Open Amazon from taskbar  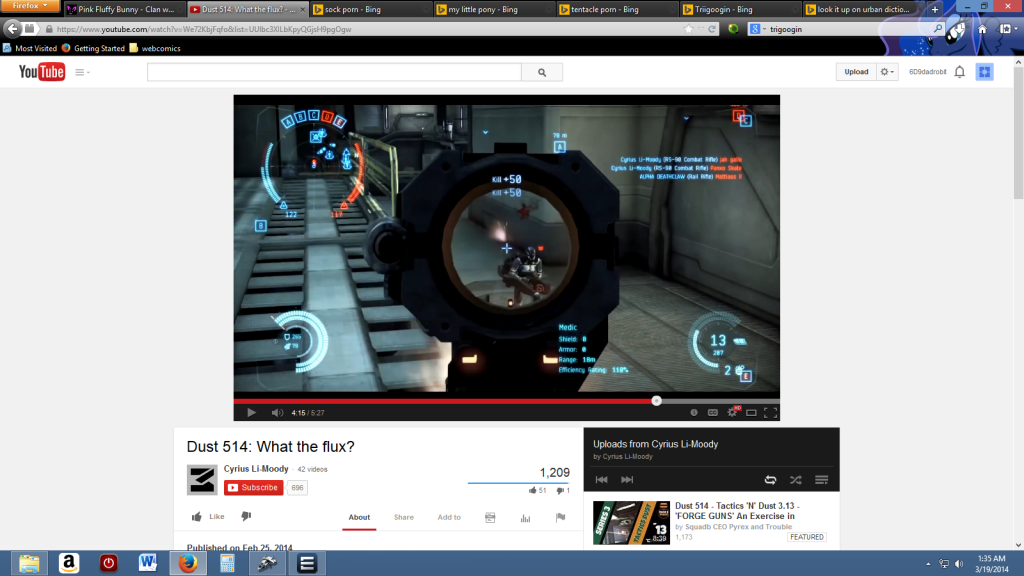point(69,563)
